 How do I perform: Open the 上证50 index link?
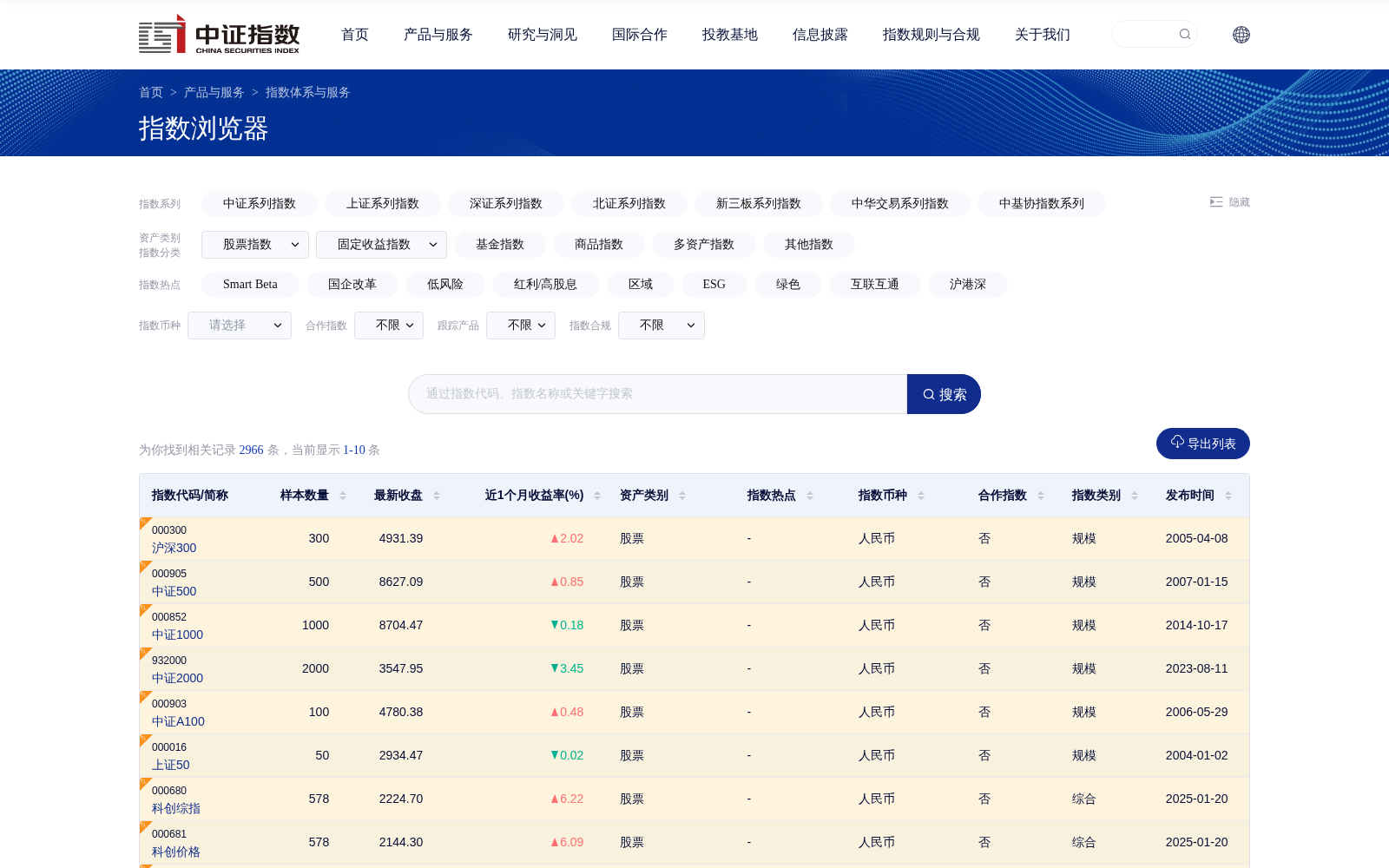pos(171,765)
